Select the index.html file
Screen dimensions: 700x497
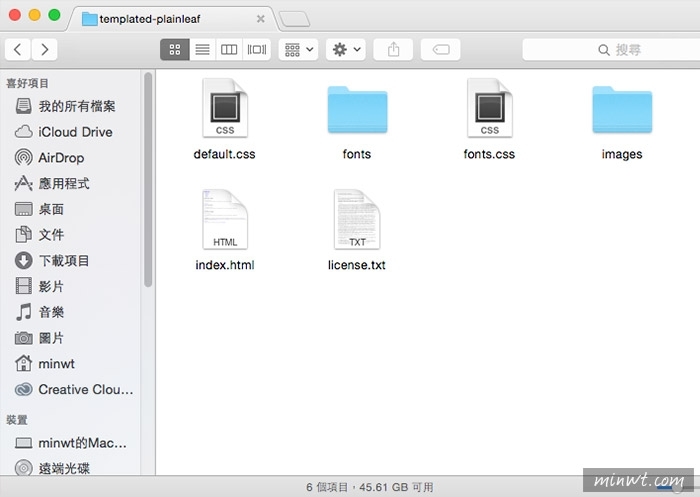pyautogui.click(x=224, y=220)
